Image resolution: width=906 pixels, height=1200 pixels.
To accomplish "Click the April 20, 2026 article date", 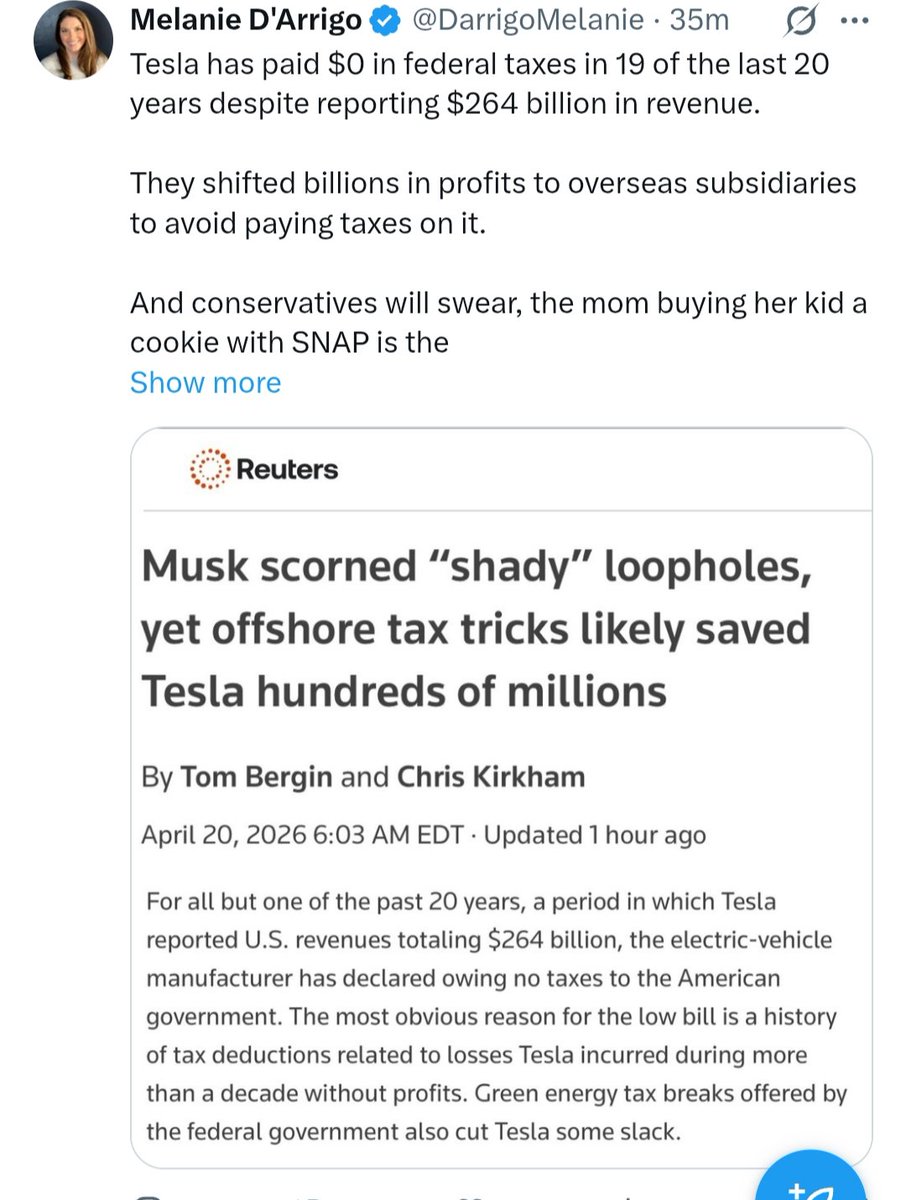I will [x=301, y=834].
